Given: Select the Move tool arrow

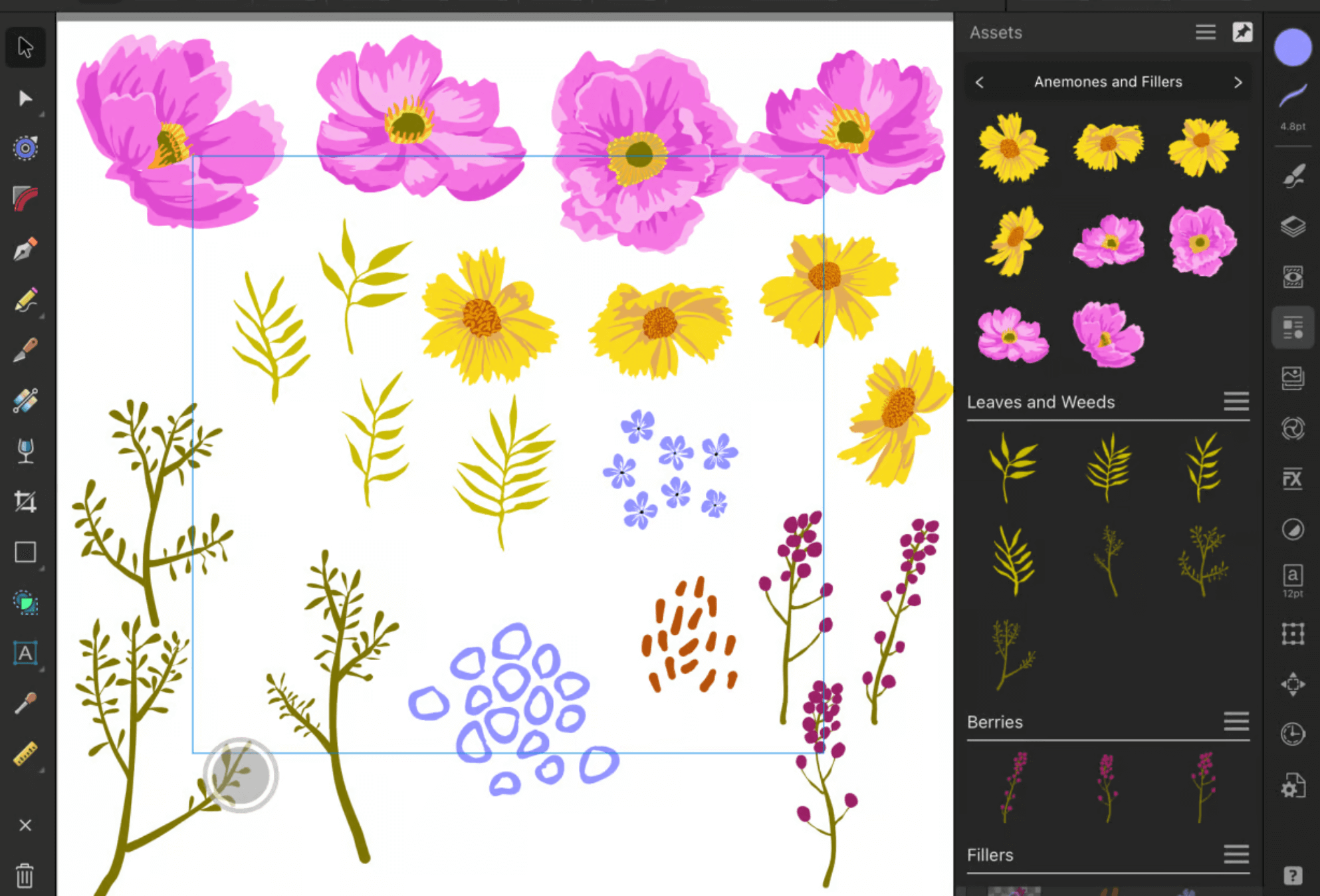Looking at the screenshot, I should [x=25, y=47].
